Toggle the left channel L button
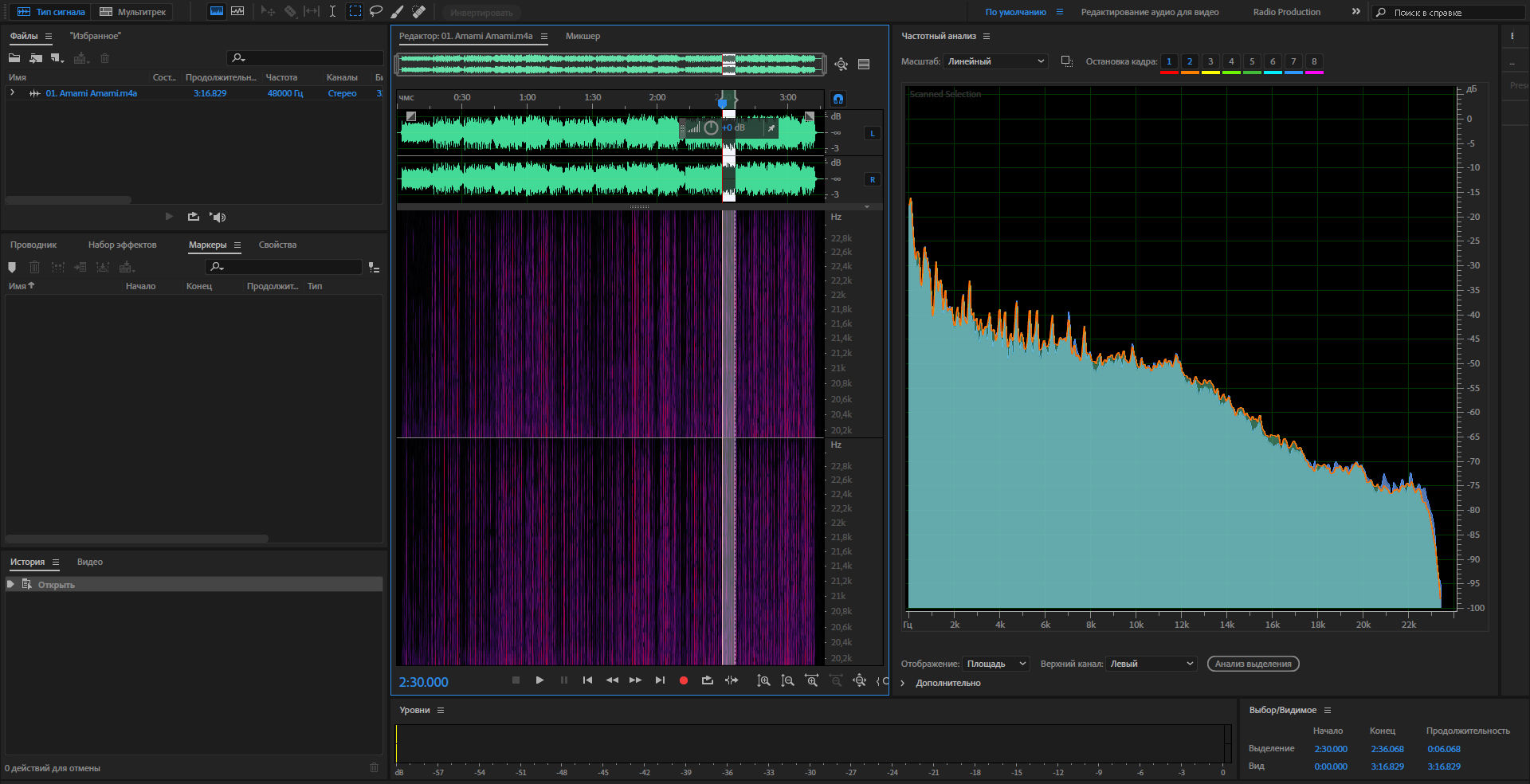Screen dimensions: 1530x784 (873, 134)
